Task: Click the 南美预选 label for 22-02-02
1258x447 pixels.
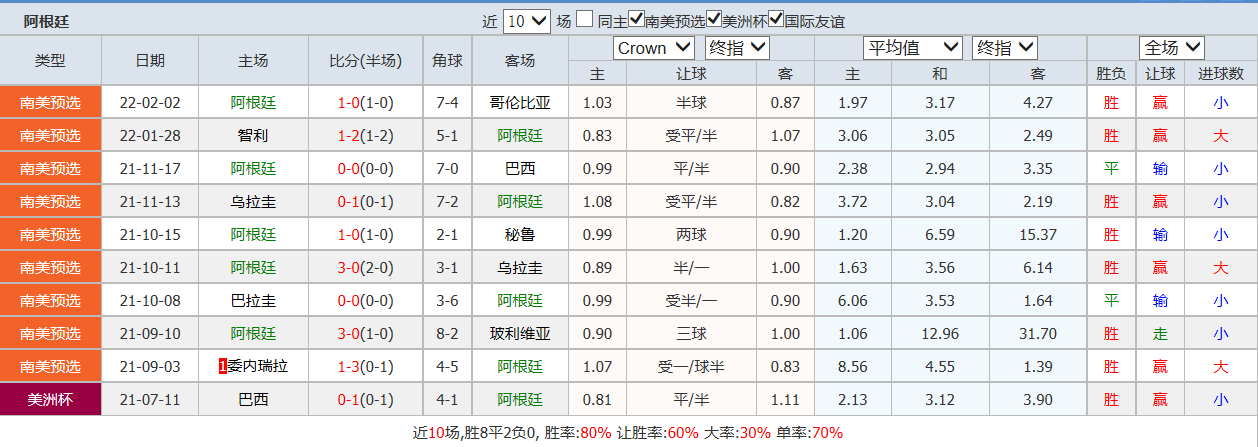Action: (50, 102)
